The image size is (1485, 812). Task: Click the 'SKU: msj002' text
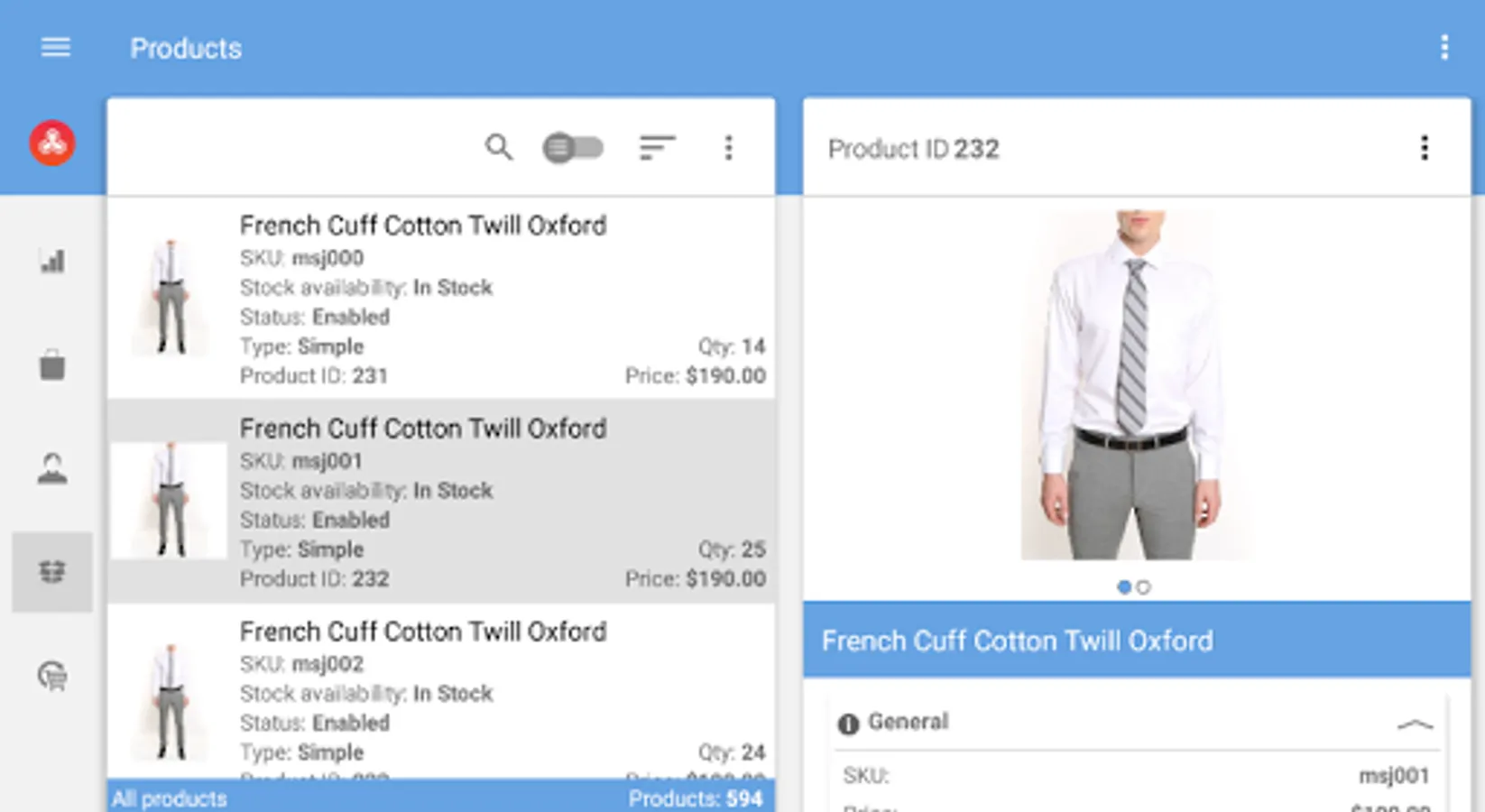[x=302, y=664]
